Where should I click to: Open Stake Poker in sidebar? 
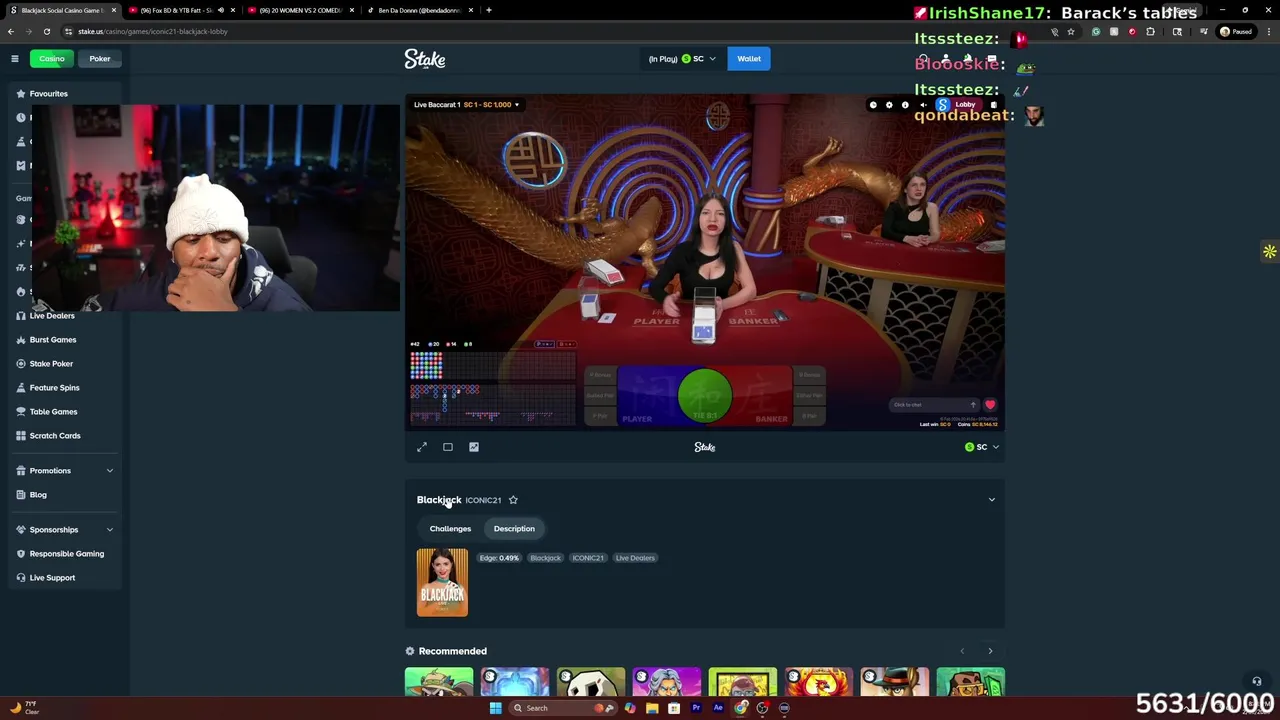coord(51,364)
